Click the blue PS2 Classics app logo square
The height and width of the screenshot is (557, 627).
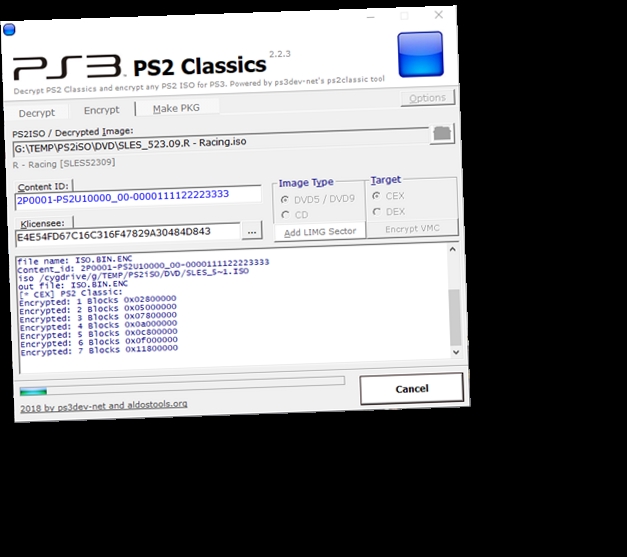click(420, 54)
